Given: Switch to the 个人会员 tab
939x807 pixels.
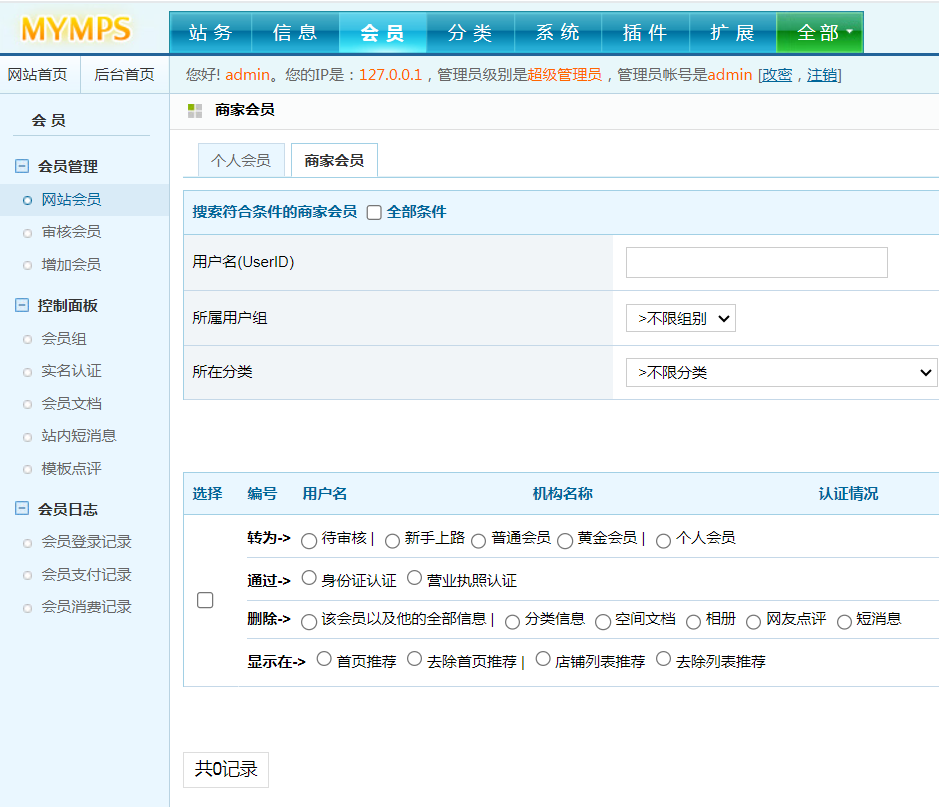Looking at the screenshot, I should 241,160.
